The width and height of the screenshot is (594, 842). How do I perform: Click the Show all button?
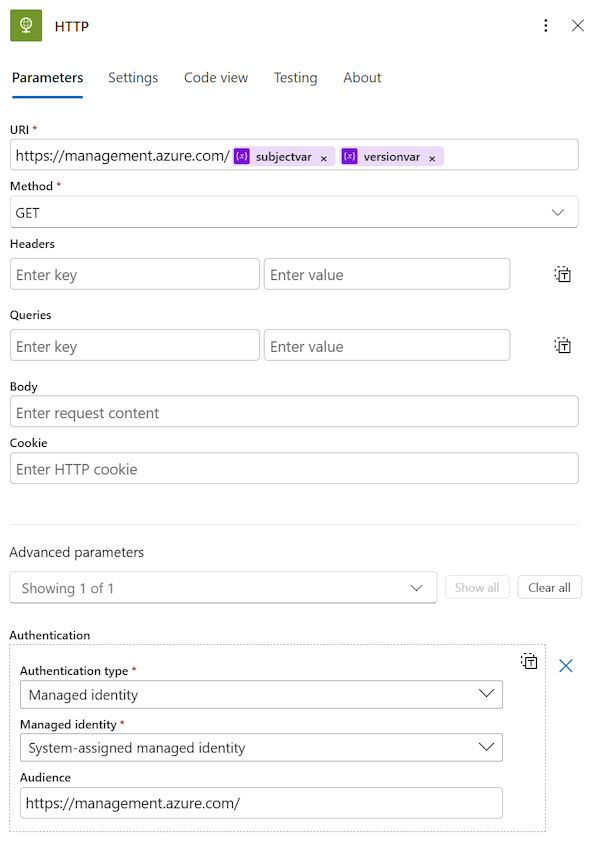pyautogui.click(x=477, y=587)
